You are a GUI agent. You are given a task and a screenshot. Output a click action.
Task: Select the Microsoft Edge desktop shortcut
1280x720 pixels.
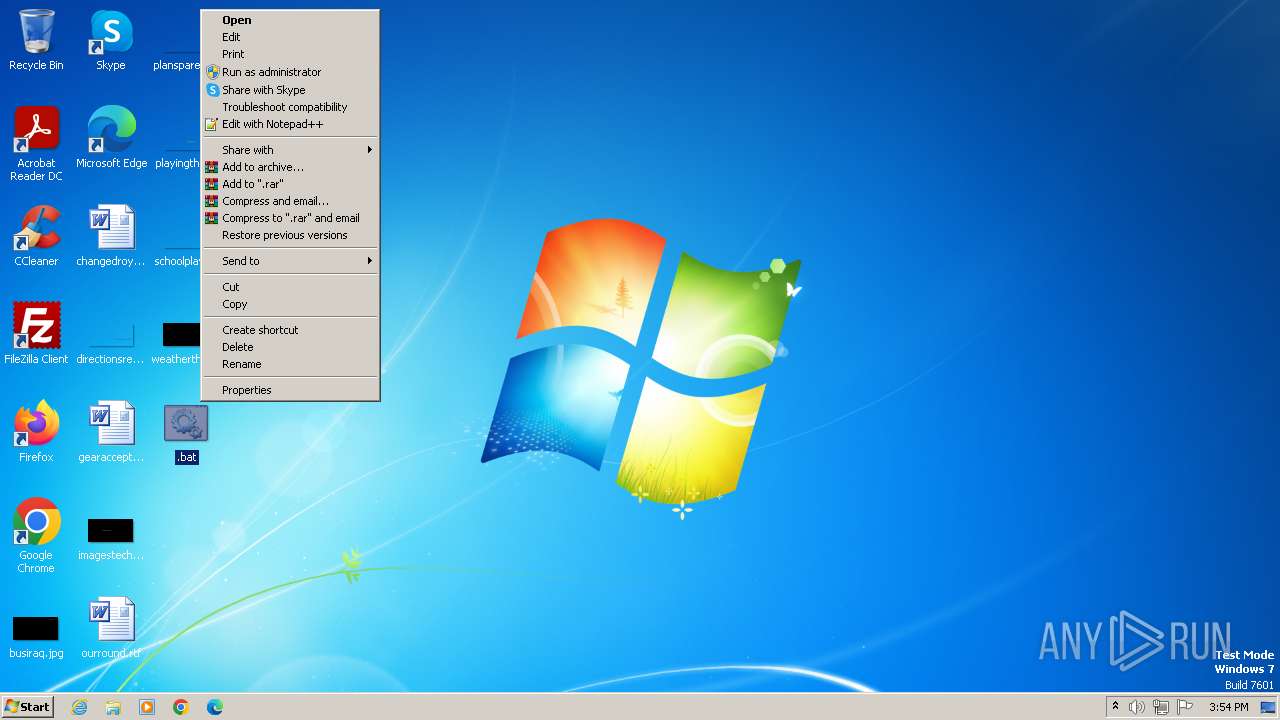111,138
